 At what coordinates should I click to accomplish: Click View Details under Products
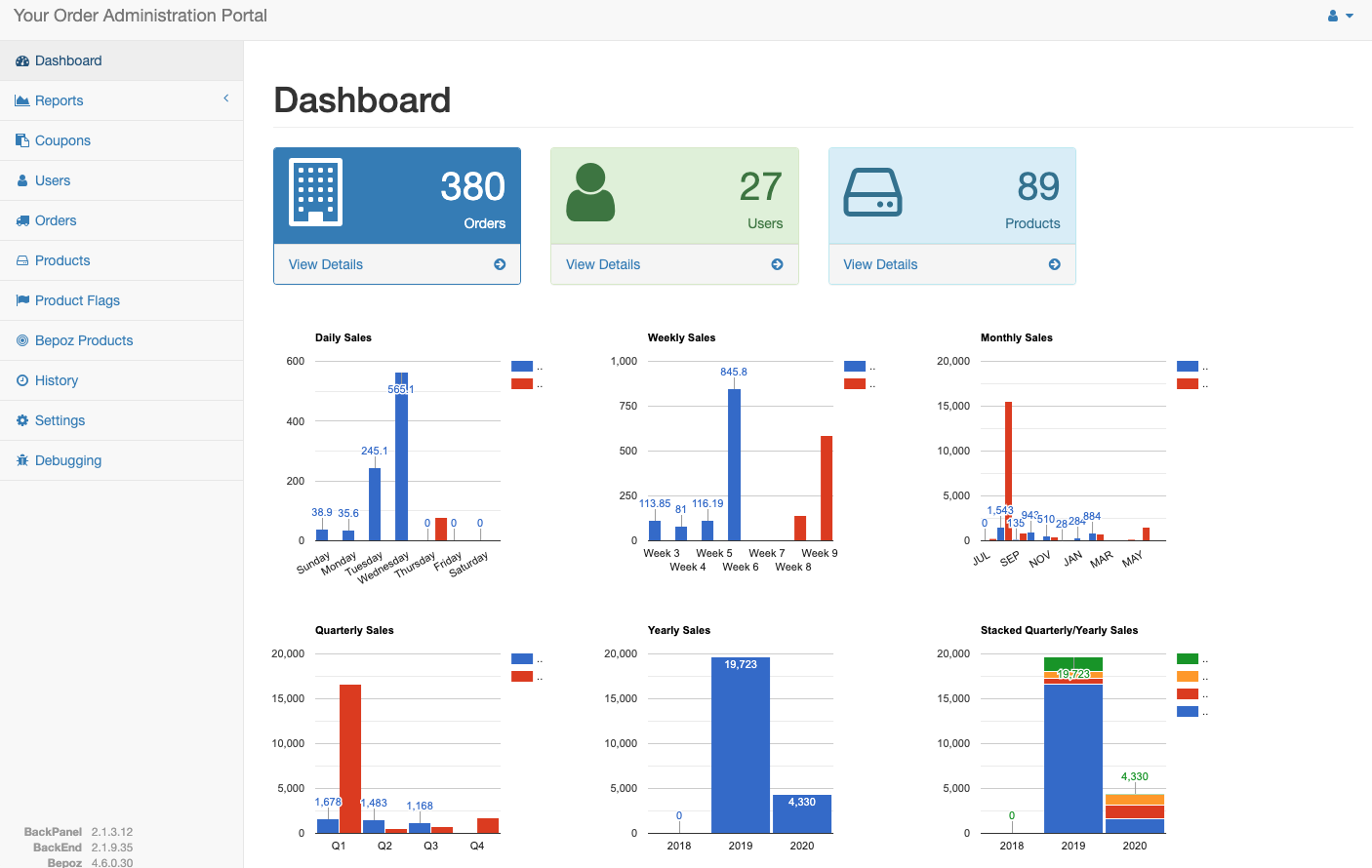(x=880, y=264)
